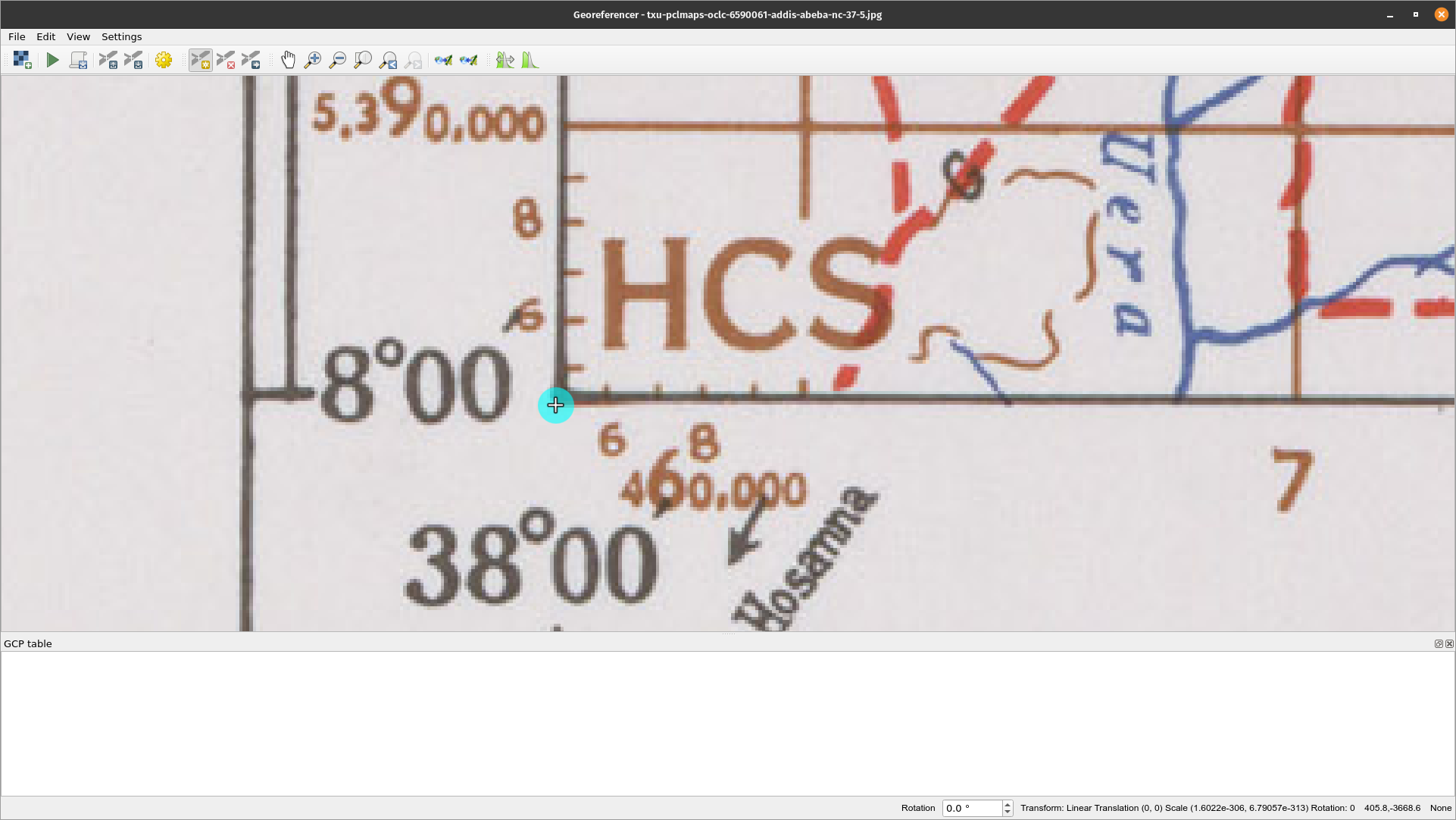
Task: Select the Delete Point tool
Action: coord(226,60)
